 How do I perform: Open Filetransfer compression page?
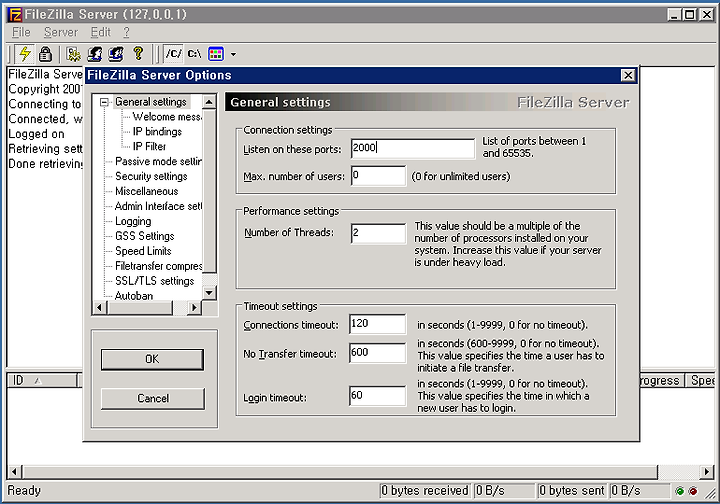(158, 266)
